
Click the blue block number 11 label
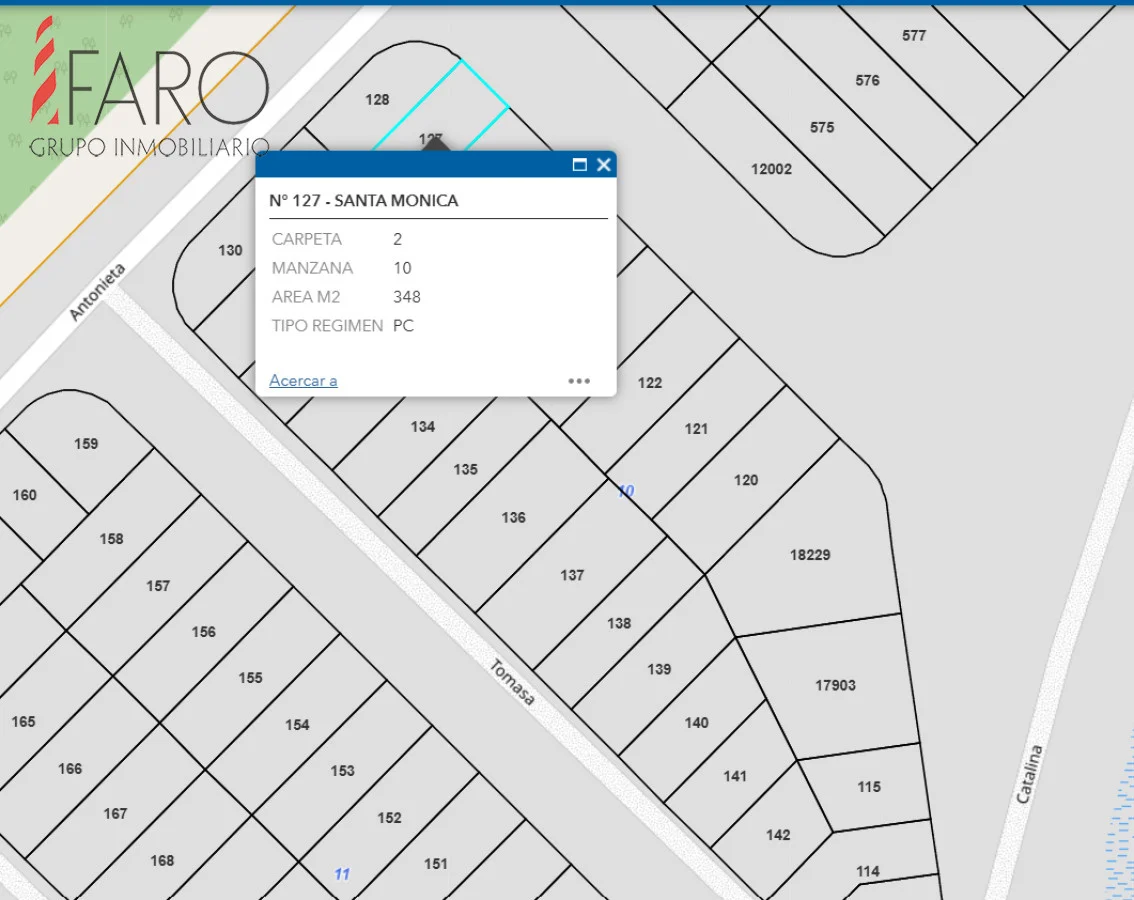coord(342,874)
